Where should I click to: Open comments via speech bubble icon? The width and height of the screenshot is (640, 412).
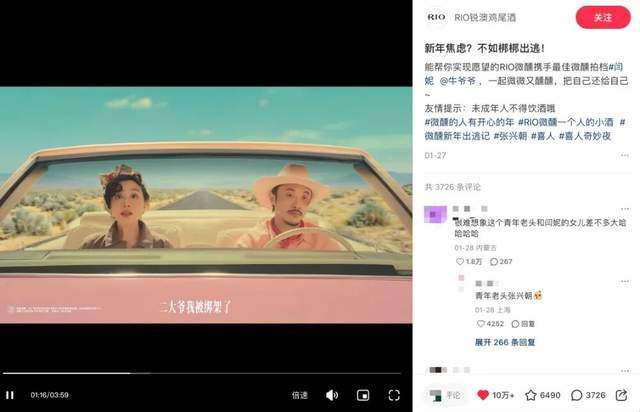click(576, 395)
